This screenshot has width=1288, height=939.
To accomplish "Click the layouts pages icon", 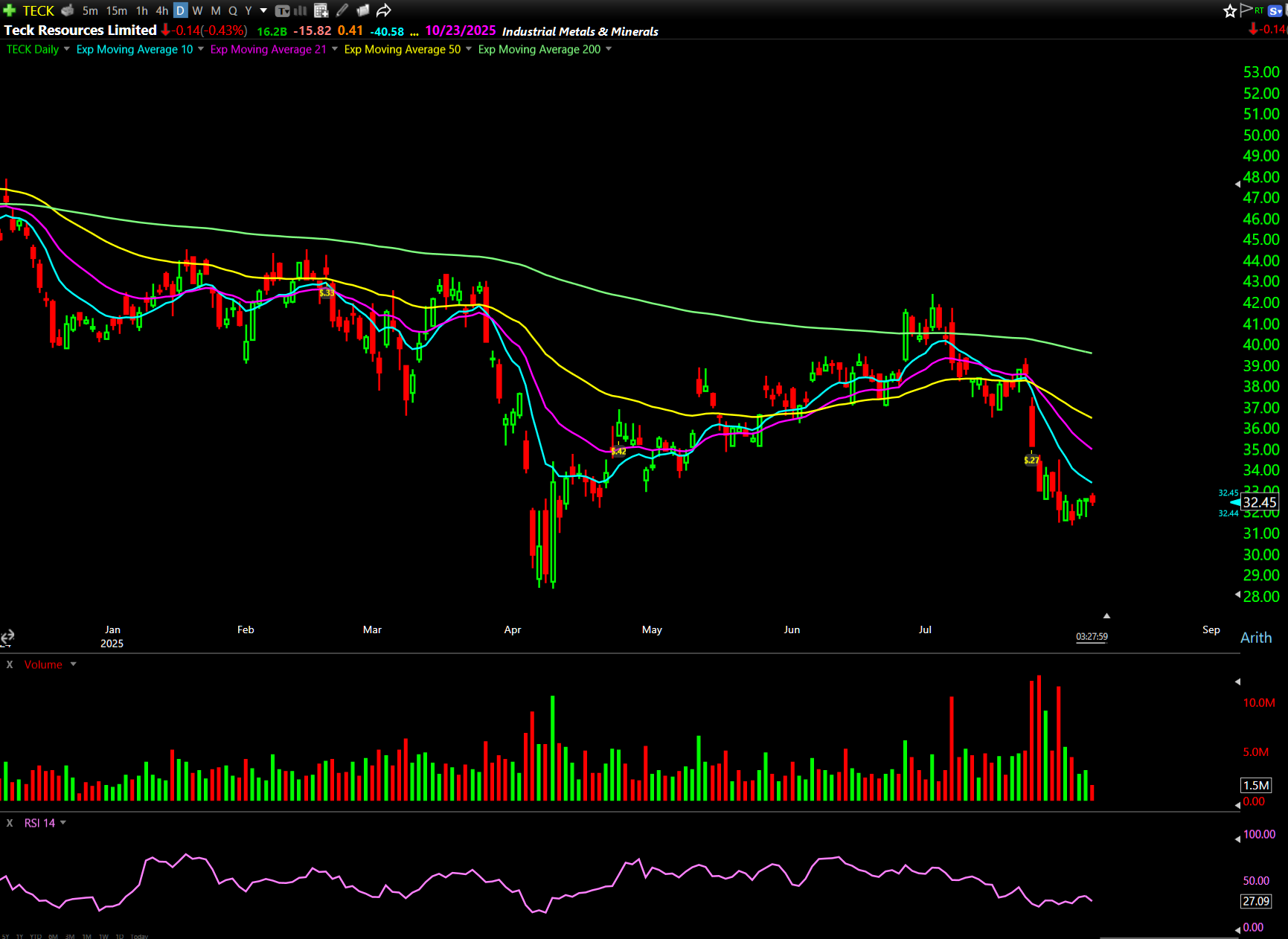I will pyautogui.click(x=363, y=10).
